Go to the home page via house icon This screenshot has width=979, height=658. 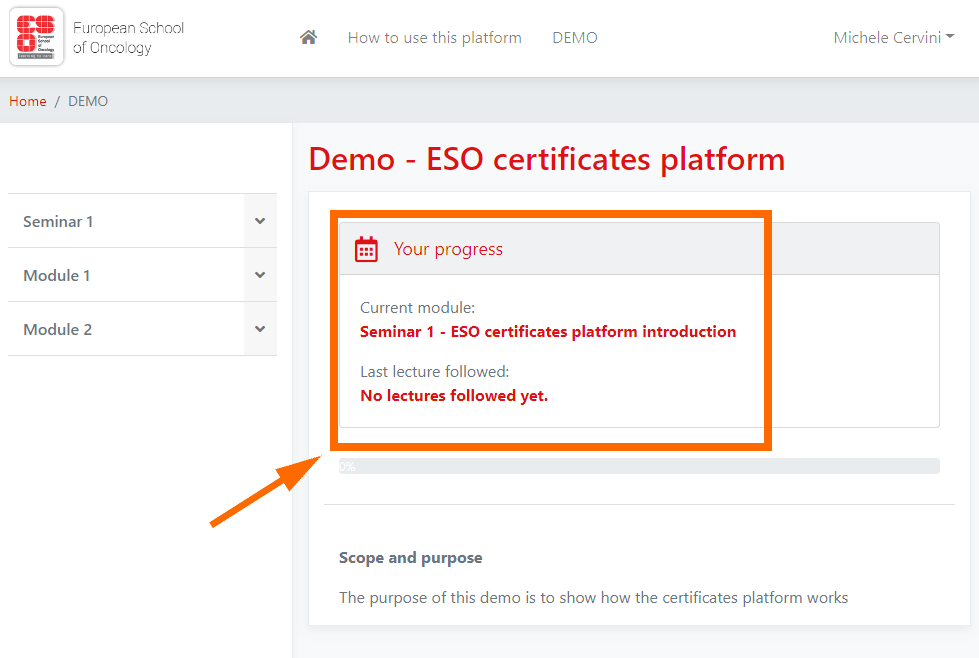(x=309, y=38)
